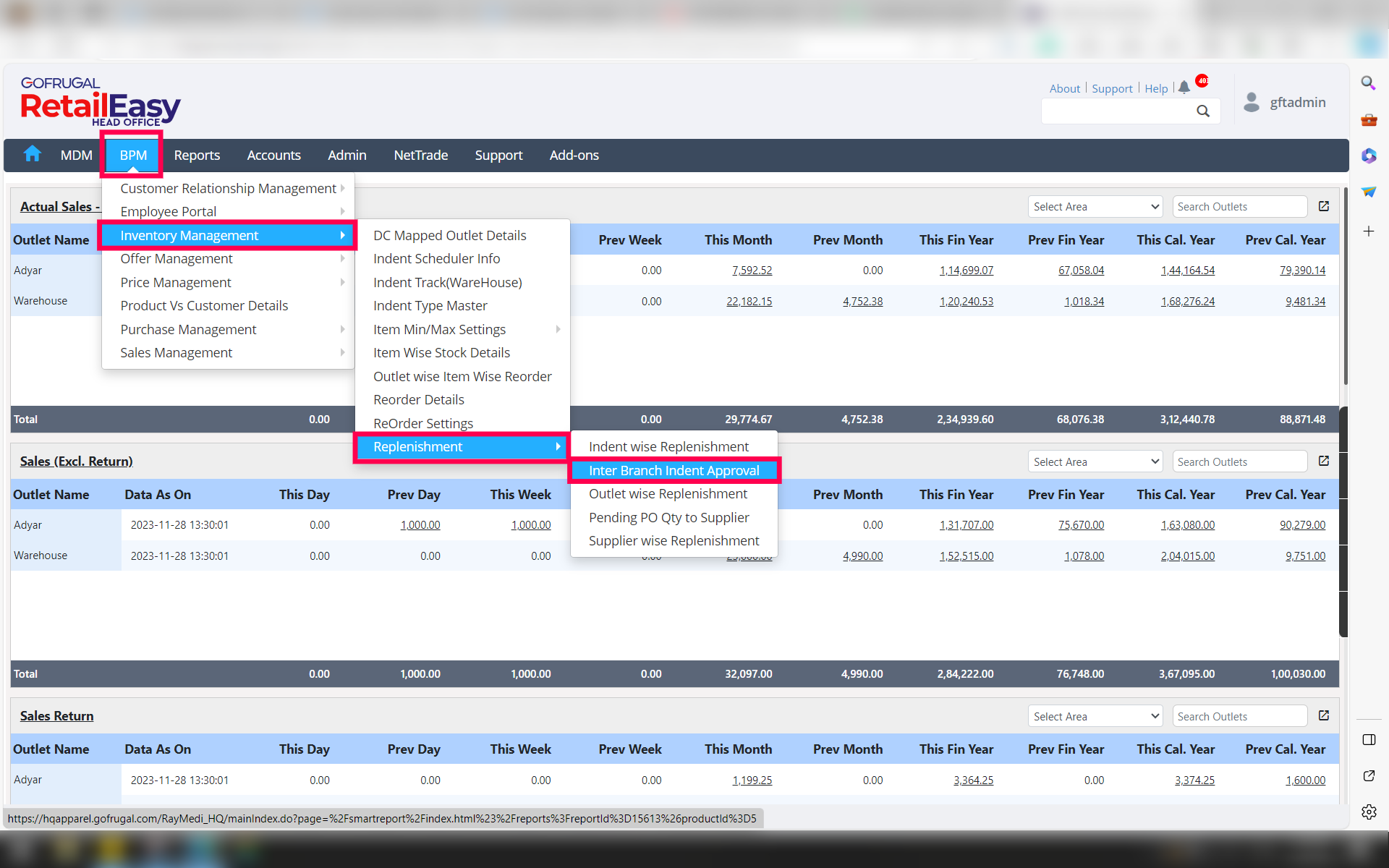Select Inter Branch Indent Approval menu item
1389x868 pixels.
click(x=674, y=470)
